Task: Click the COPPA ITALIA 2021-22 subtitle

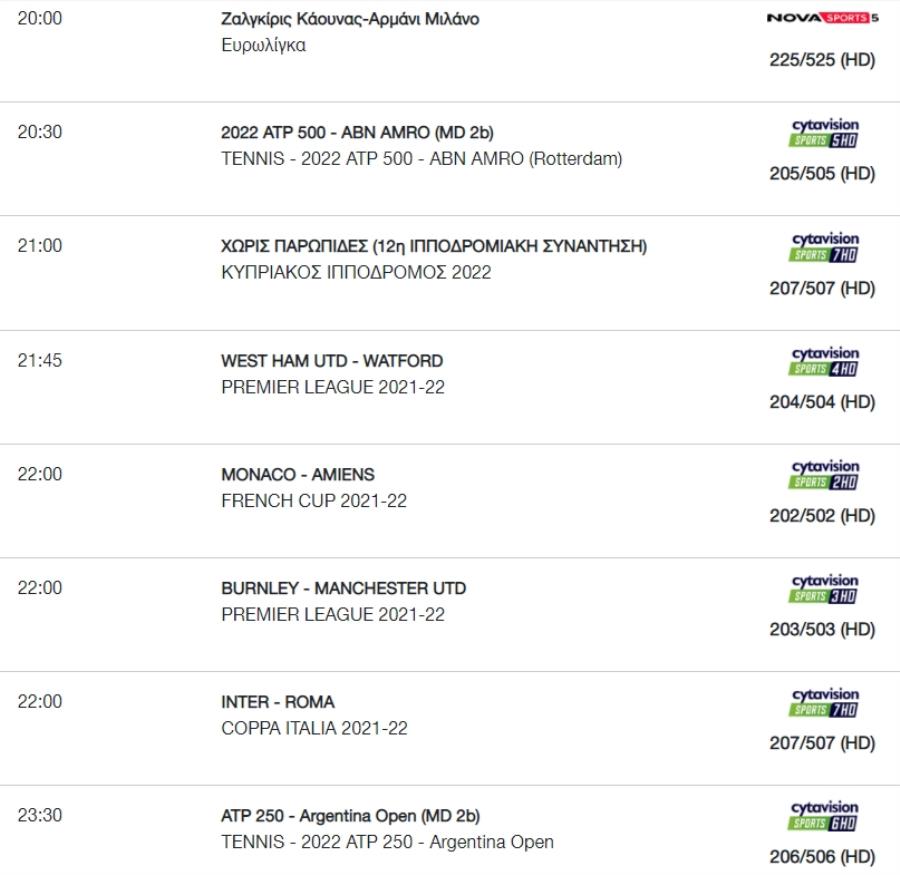Action: pos(314,728)
